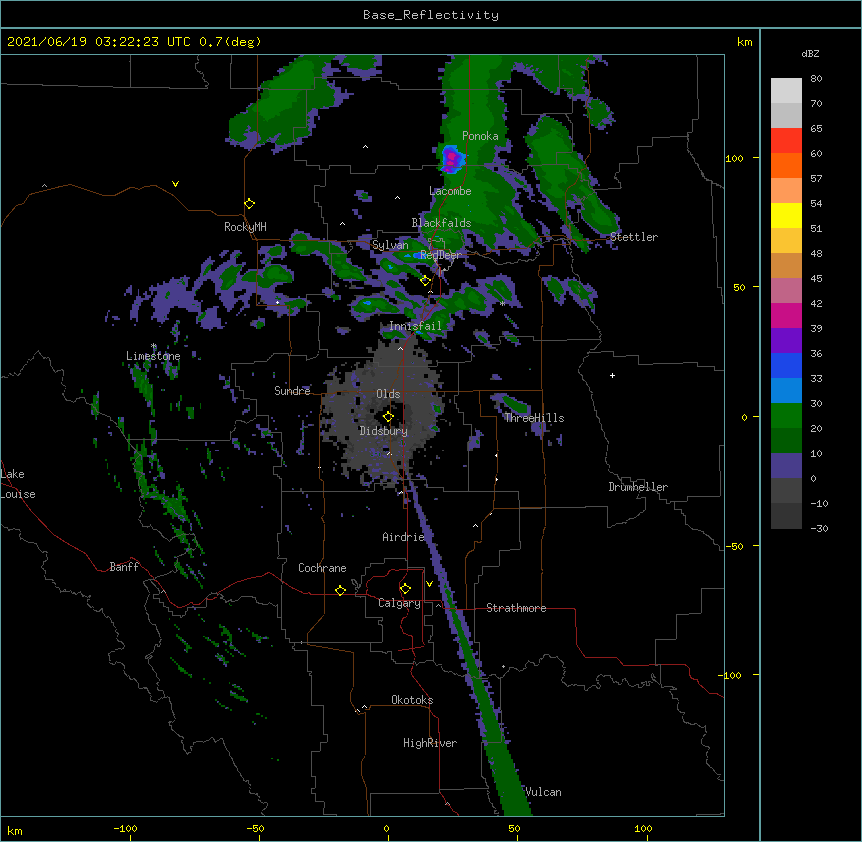
Task: Click the Cochrane label
Action: (322, 568)
